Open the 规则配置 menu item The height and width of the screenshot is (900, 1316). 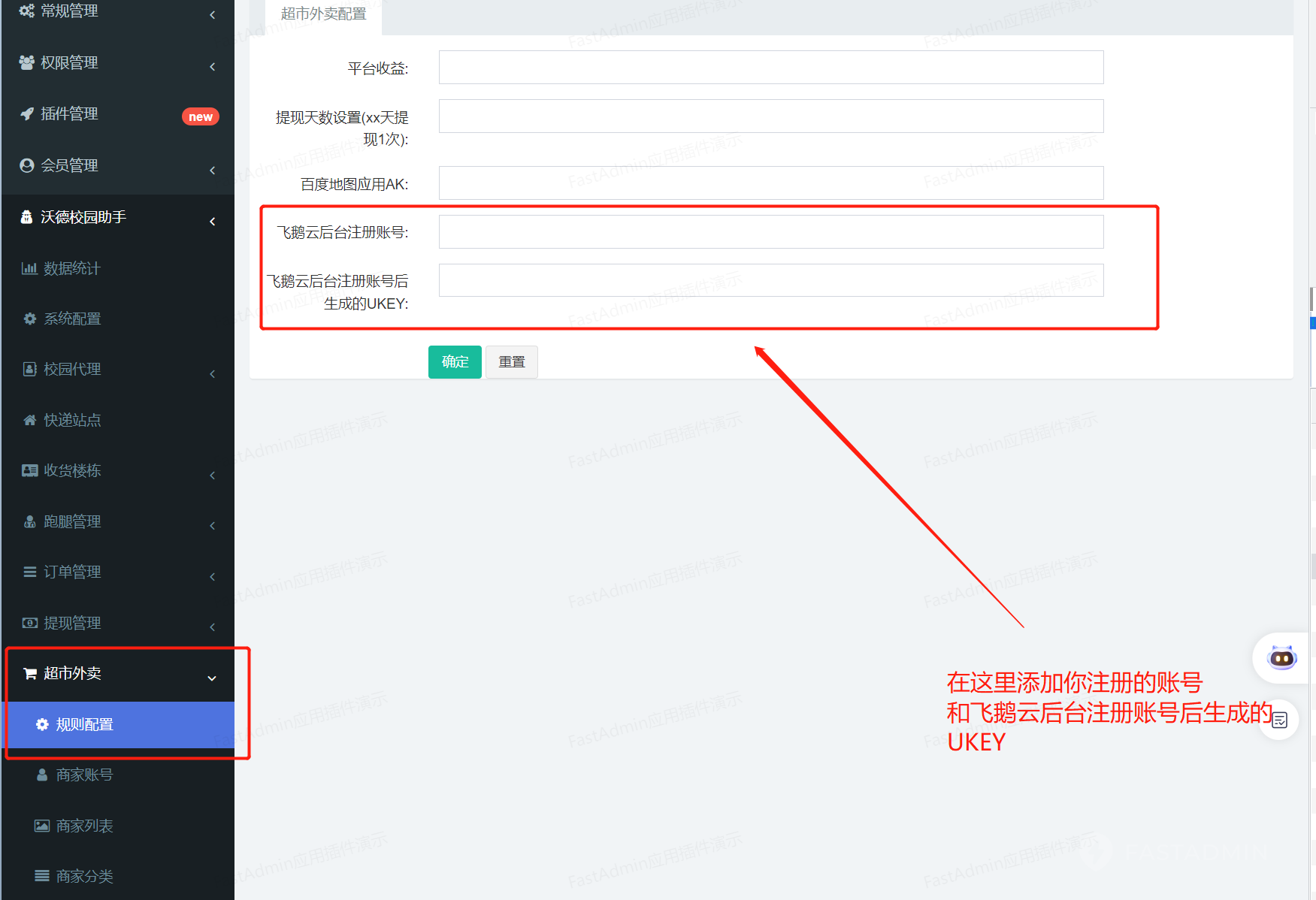pos(84,724)
